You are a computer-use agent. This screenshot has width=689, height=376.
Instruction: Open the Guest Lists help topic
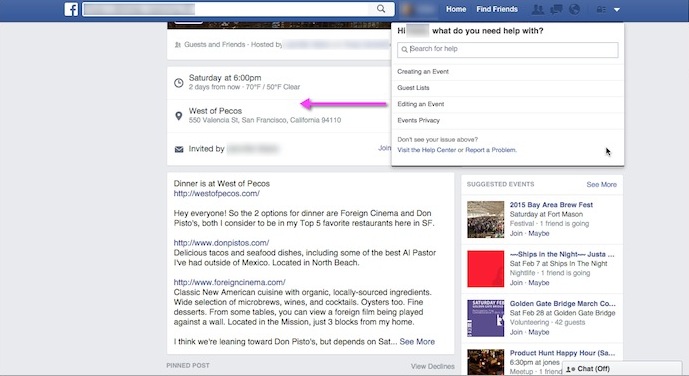[x=413, y=88]
